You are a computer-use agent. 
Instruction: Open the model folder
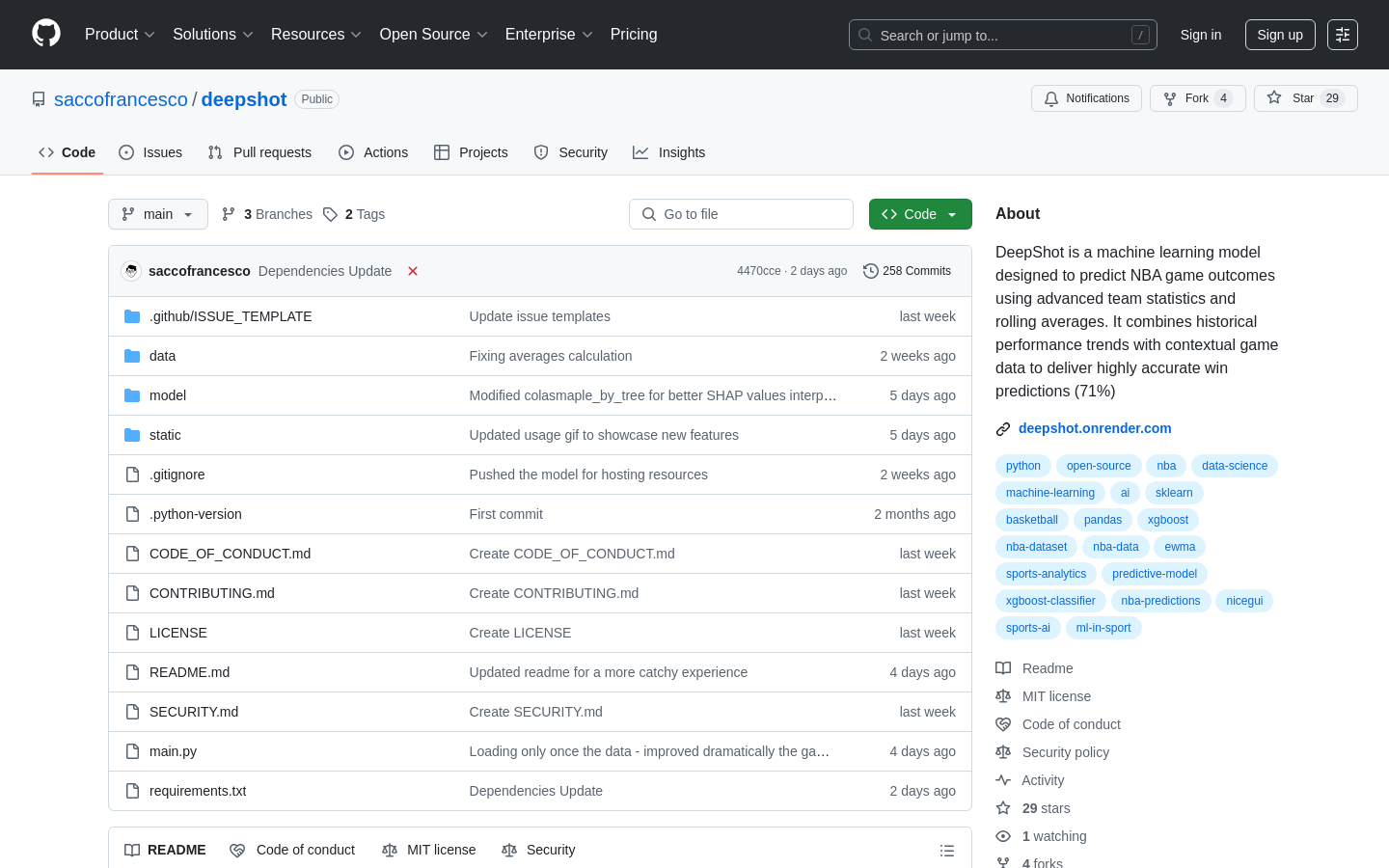coord(168,395)
